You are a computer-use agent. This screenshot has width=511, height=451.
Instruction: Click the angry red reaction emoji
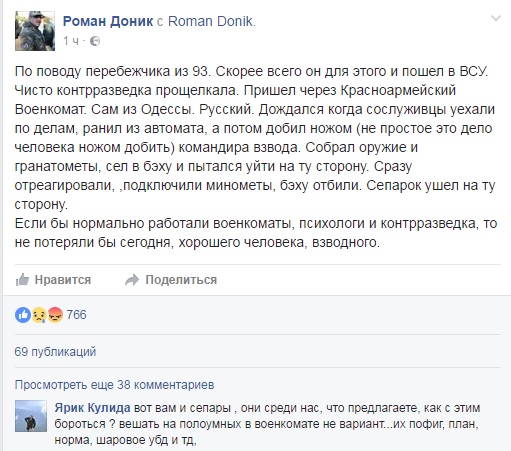coord(55,315)
